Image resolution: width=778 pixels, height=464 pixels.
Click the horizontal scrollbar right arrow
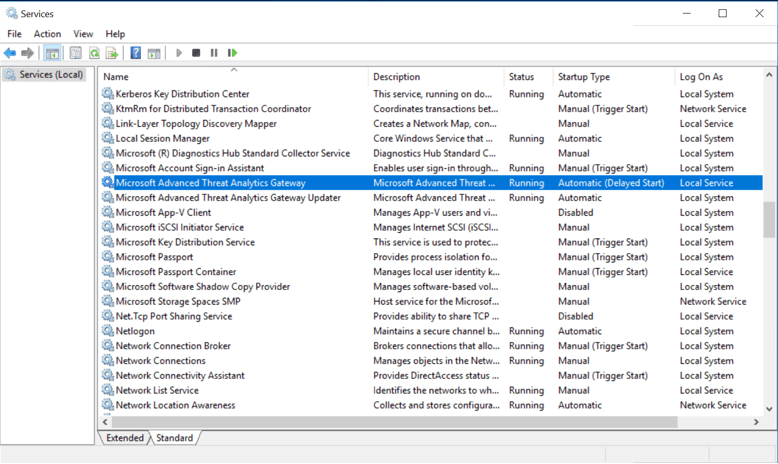756,423
